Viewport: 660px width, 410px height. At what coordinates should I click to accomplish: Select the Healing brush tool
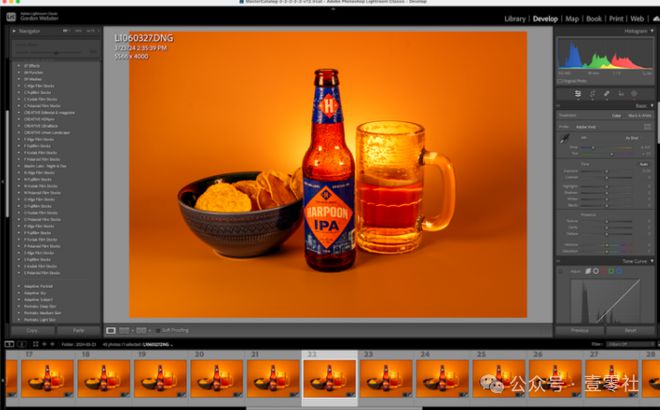point(607,94)
